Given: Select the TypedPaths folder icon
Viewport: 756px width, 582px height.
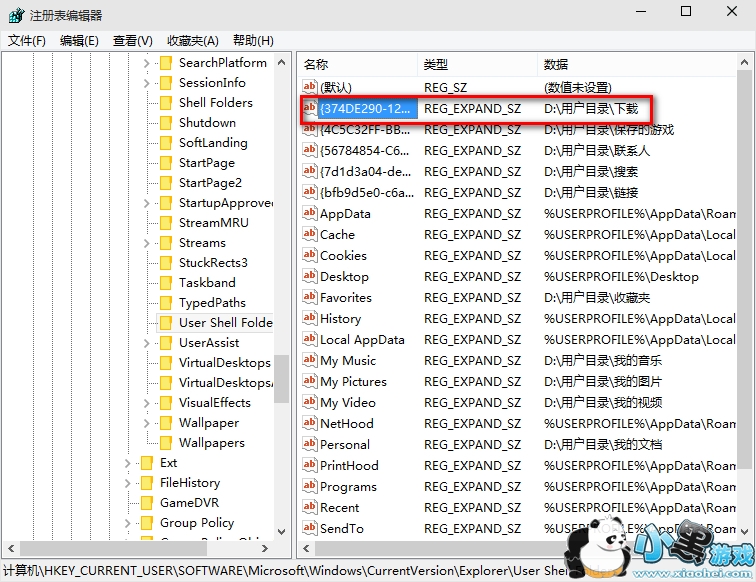Looking at the screenshot, I should pyautogui.click(x=166, y=303).
